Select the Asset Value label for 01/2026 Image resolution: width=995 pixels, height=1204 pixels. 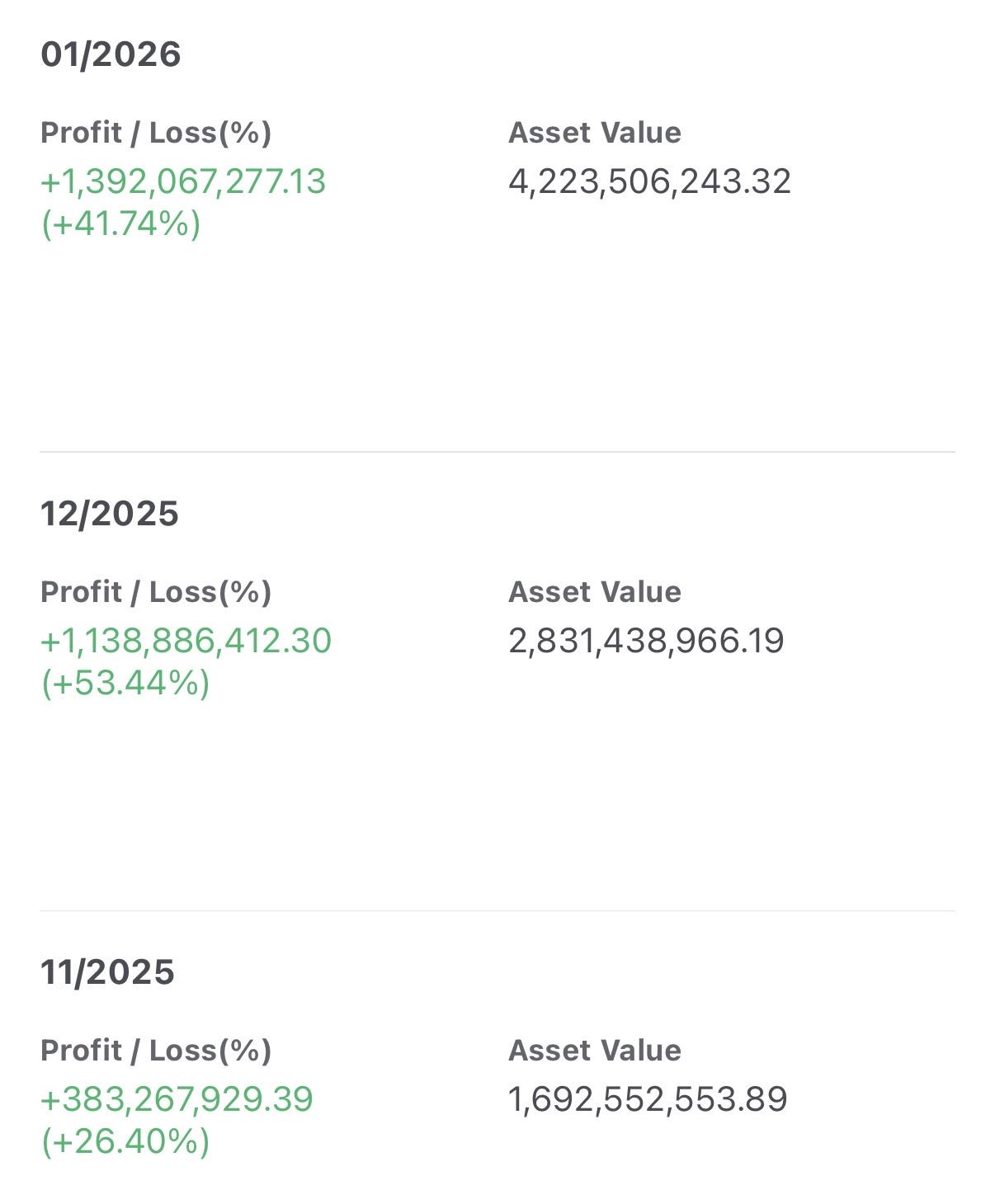(x=595, y=133)
